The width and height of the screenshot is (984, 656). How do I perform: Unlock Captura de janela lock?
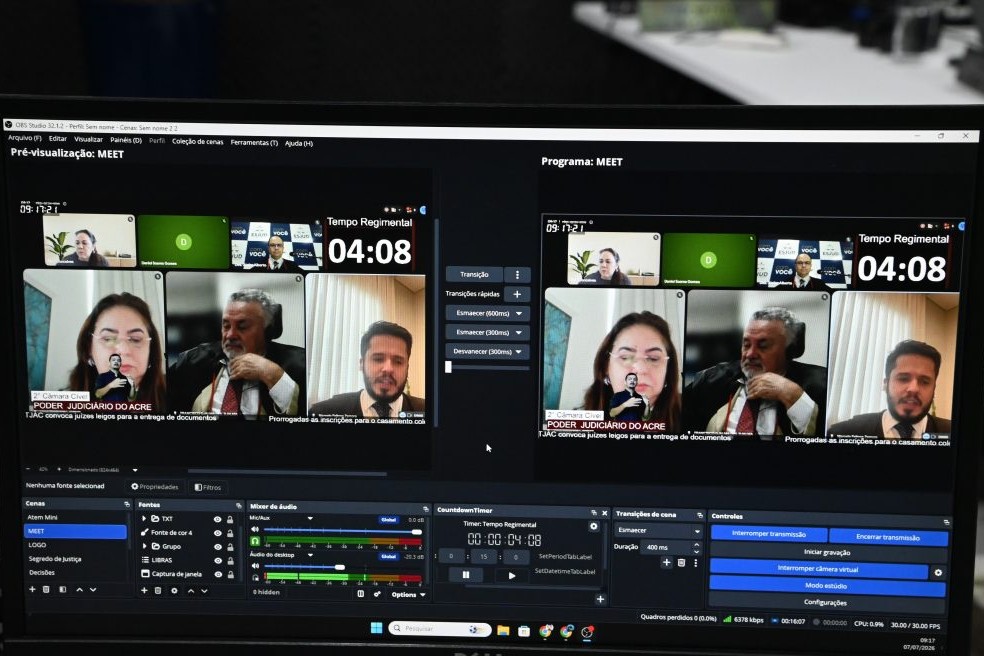231,575
